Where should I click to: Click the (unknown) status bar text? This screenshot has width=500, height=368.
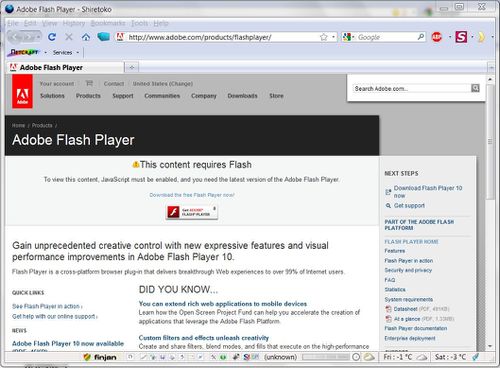click(280, 357)
